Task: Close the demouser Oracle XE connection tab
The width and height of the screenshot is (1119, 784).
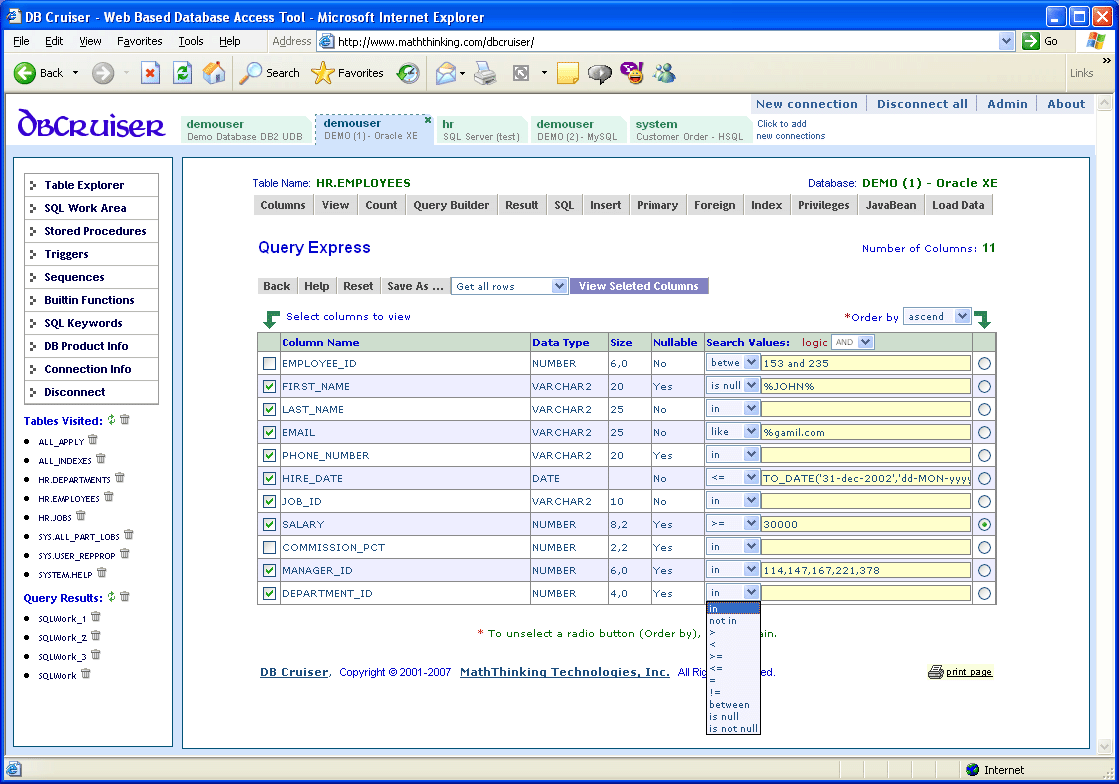Action: tap(427, 120)
